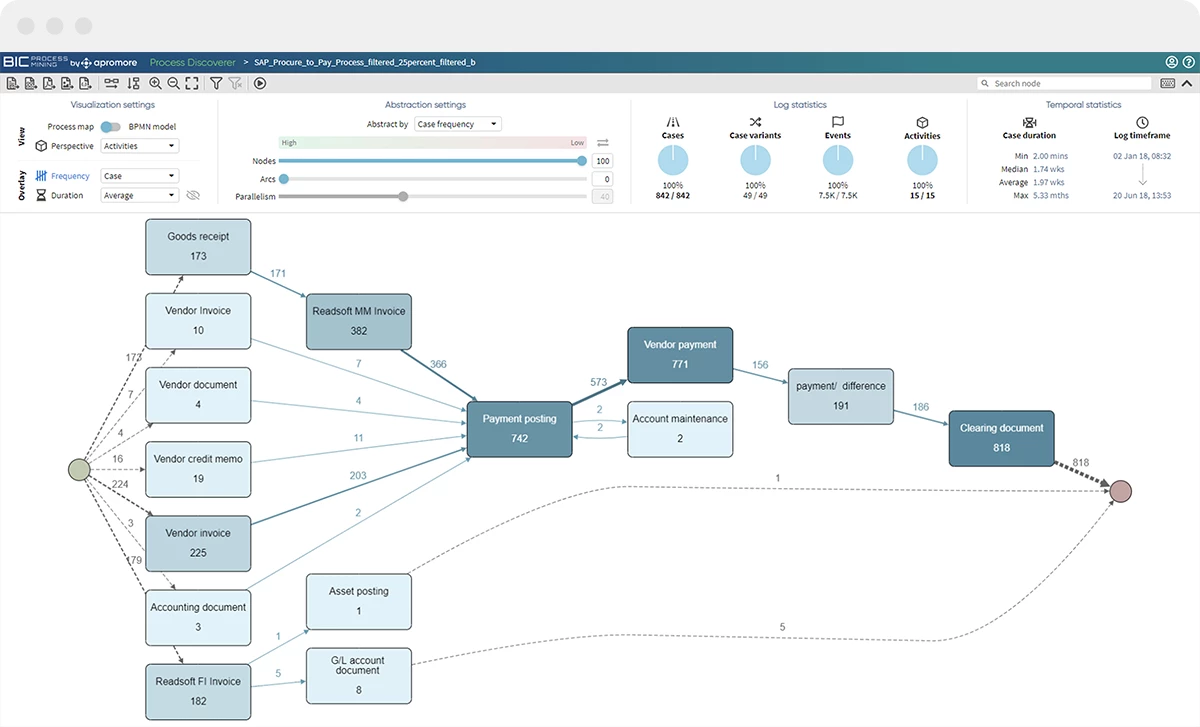Toggle Process map / BPMN model switch

tap(111, 127)
